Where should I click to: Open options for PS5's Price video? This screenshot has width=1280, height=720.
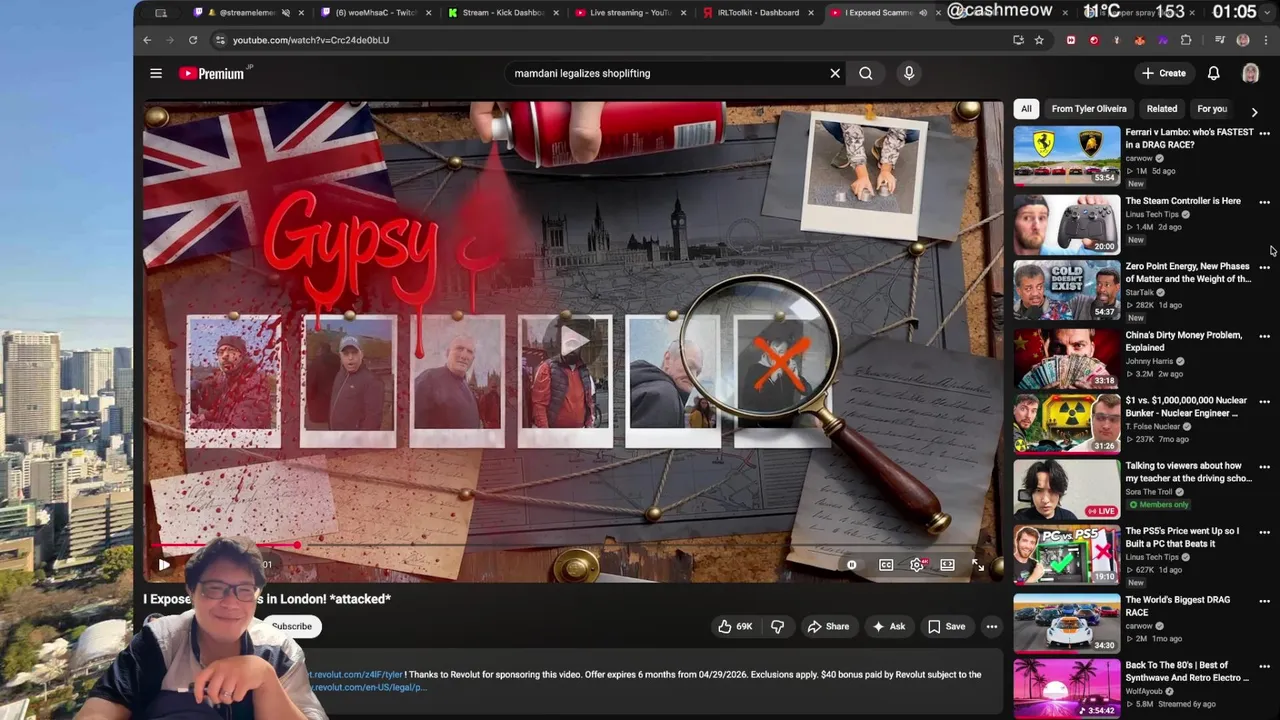point(1264,532)
